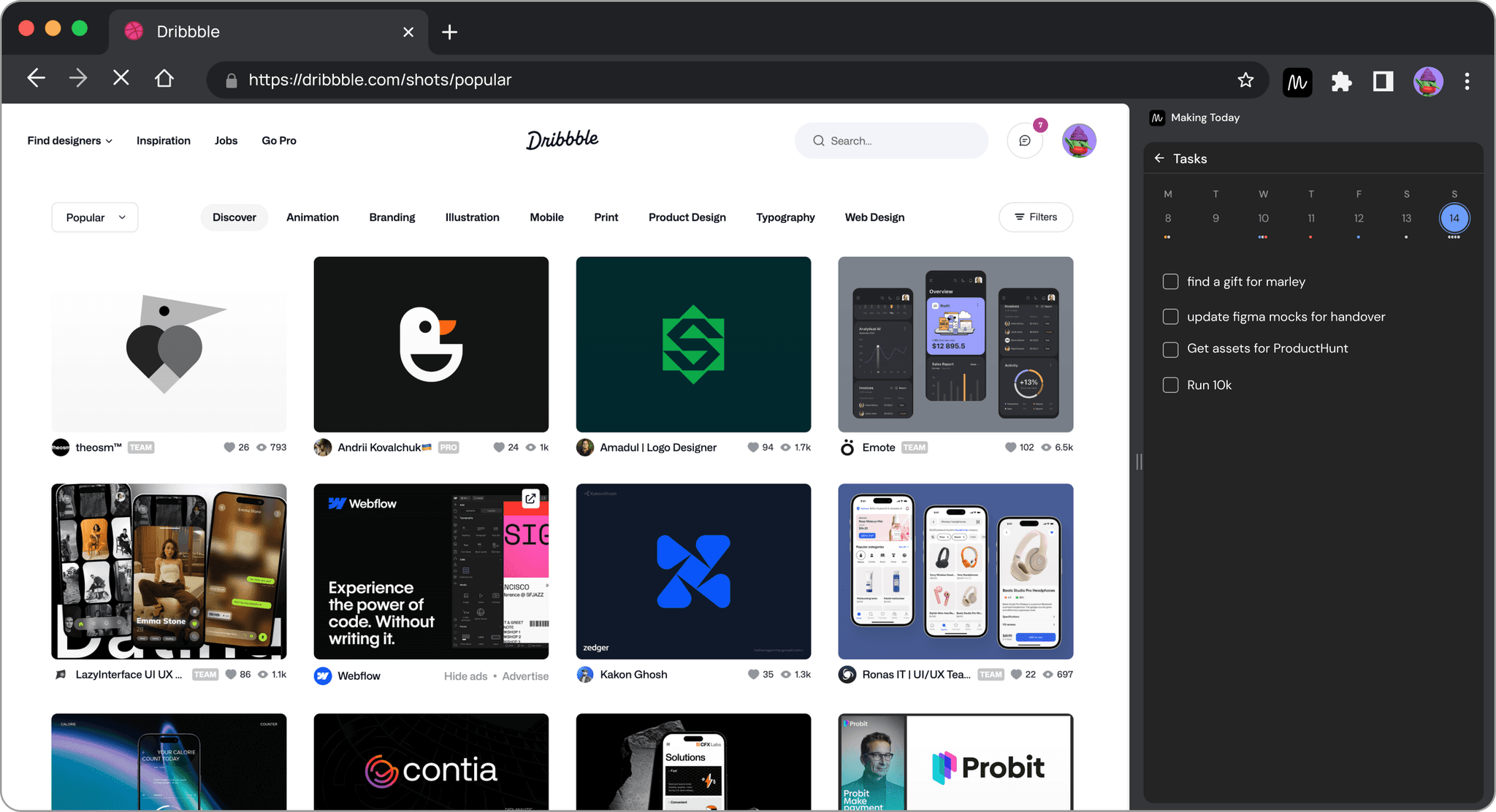The width and height of the screenshot is (1496, 812).
Task: Switch to the Mobile category
Action: (x=547, y=218)
